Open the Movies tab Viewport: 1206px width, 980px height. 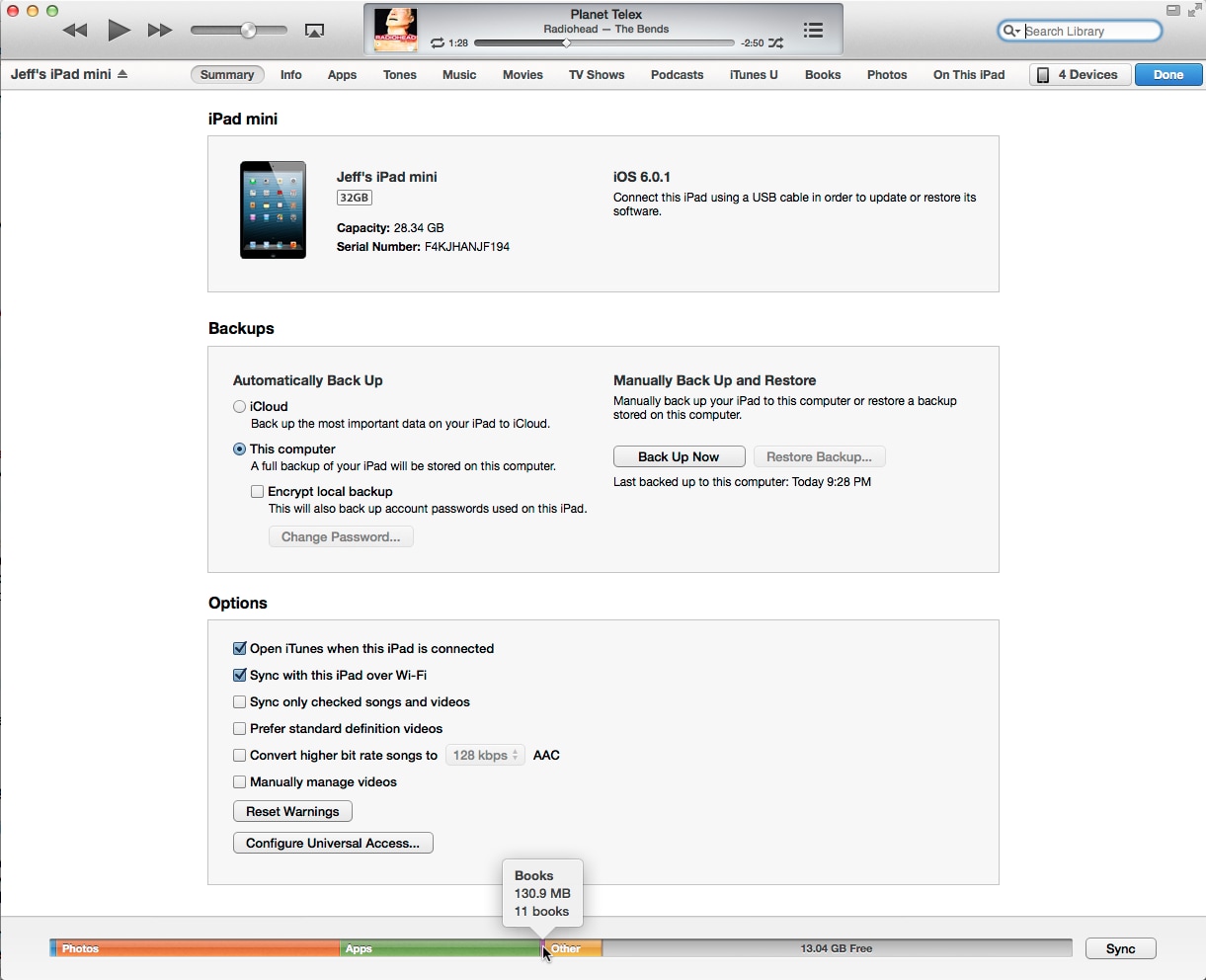tap(523, 75)
